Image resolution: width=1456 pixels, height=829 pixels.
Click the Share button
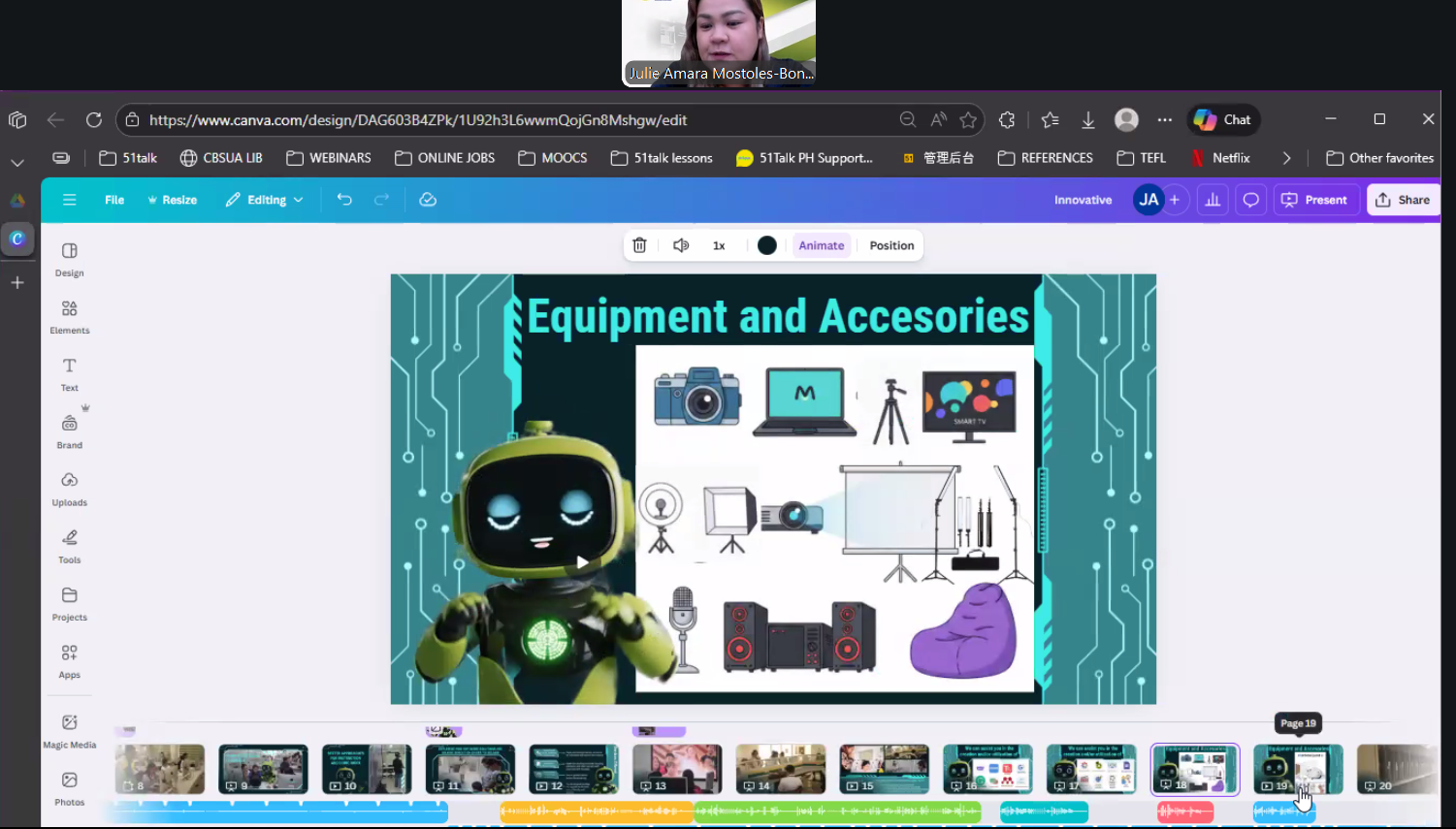[1403, 200]
